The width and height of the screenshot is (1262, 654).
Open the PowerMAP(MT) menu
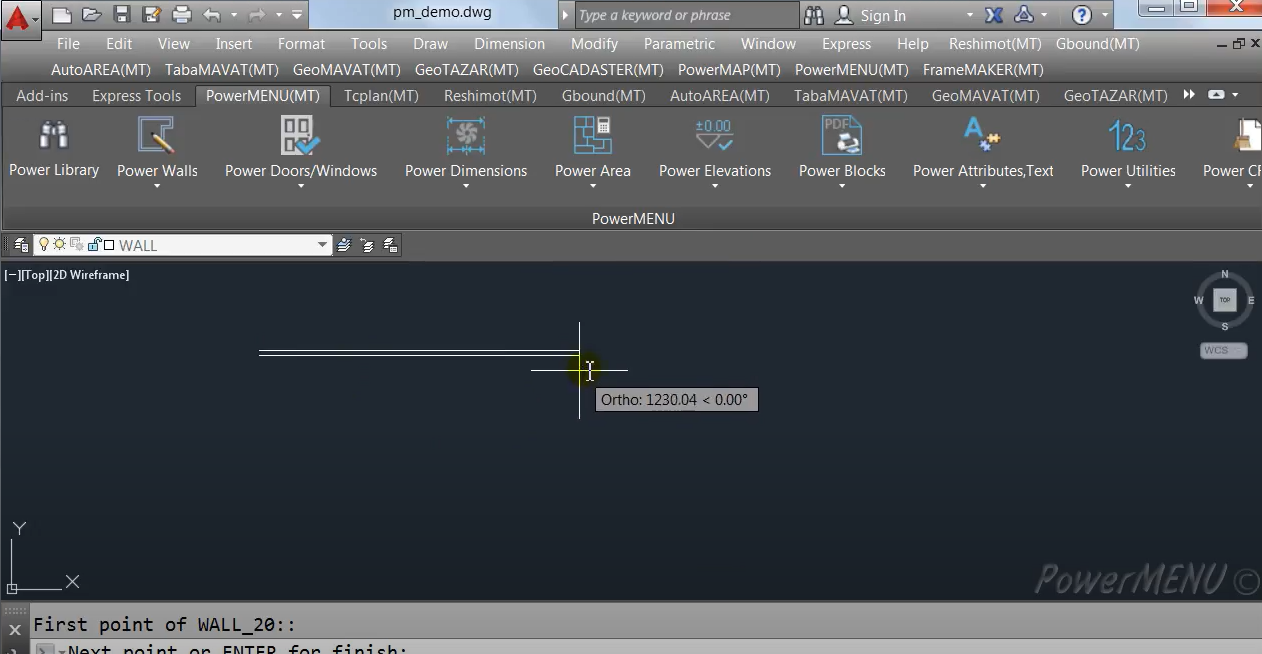pyautogui.click(x=729, y=69)
